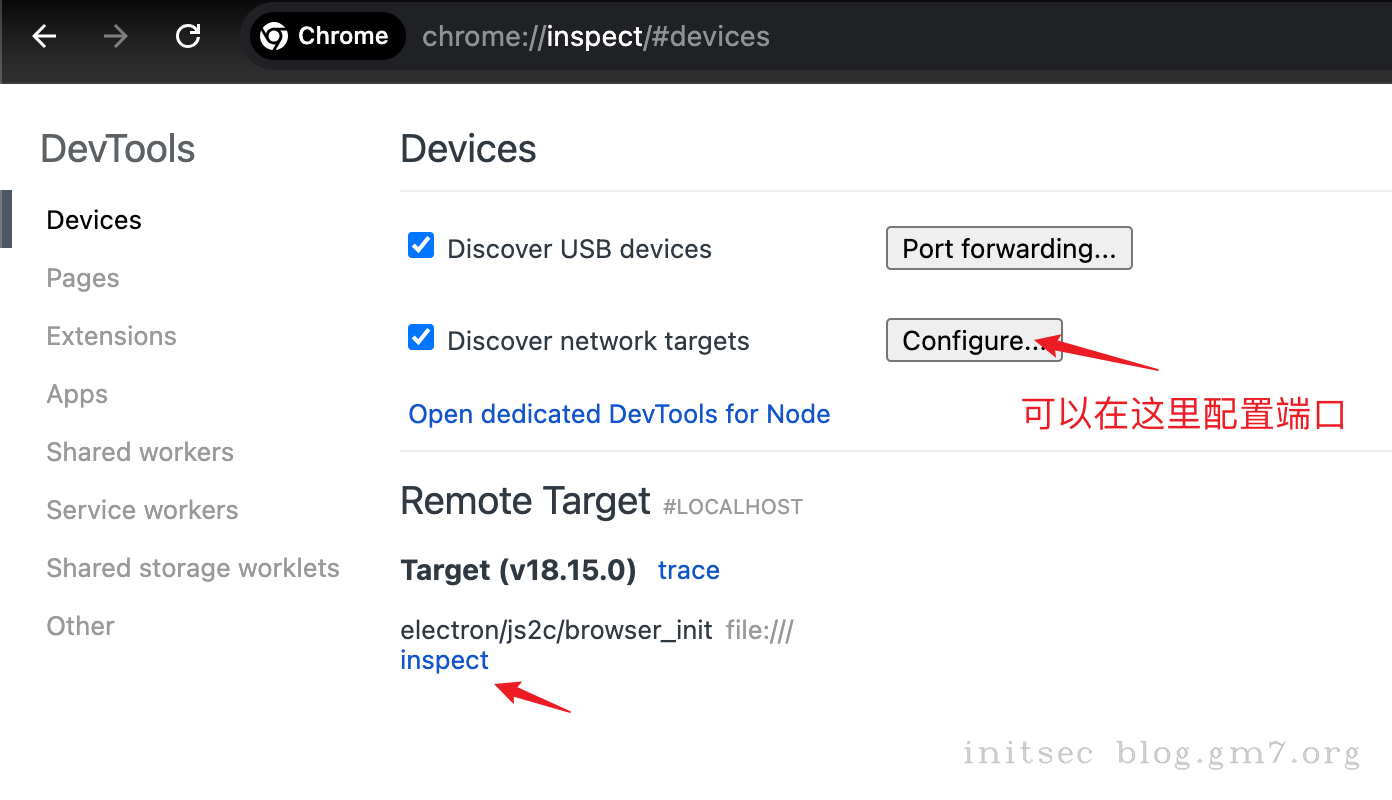Image resolution: width=1392 pixels, height=800 pixels.
Task: Select Shared storage worklets
Action: click(193, 568)
